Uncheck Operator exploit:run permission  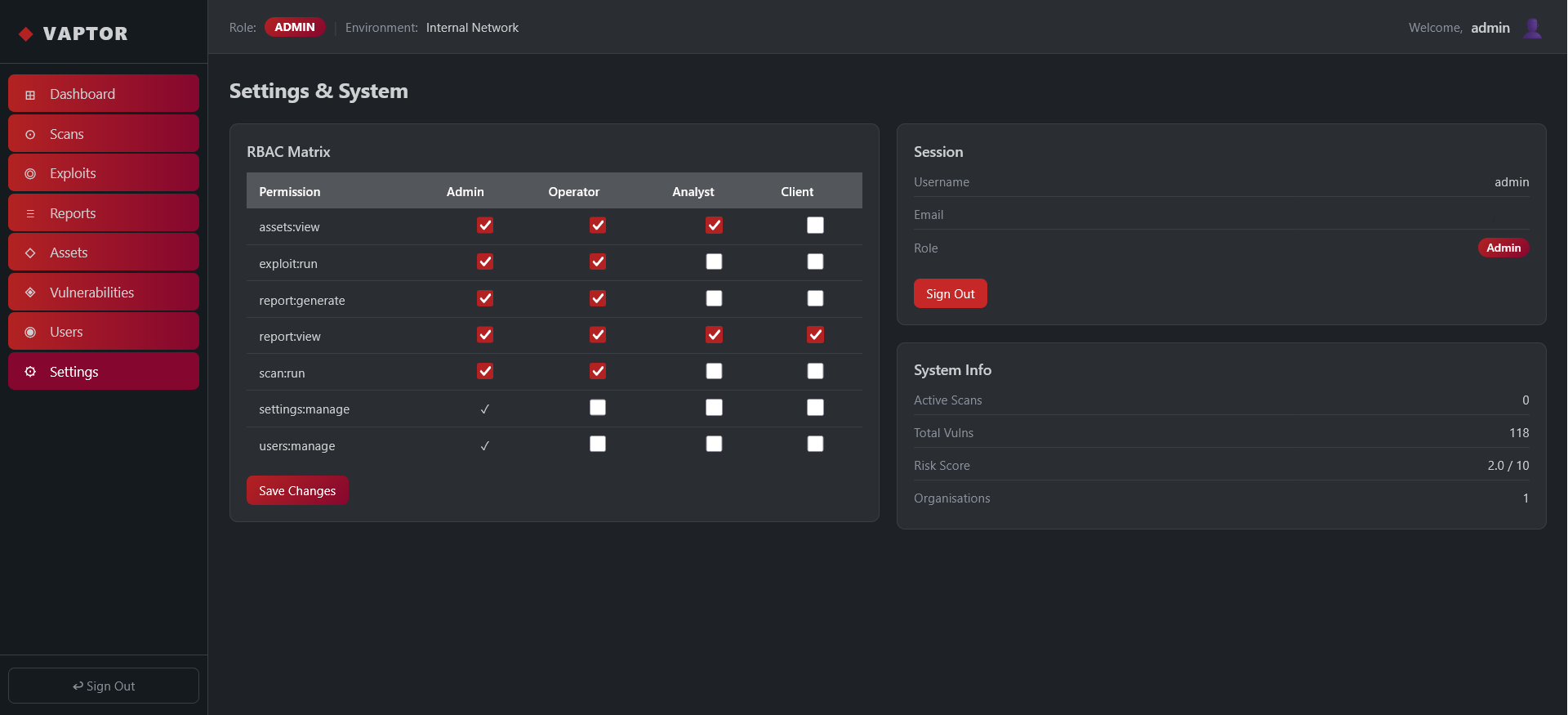(598, 261)
